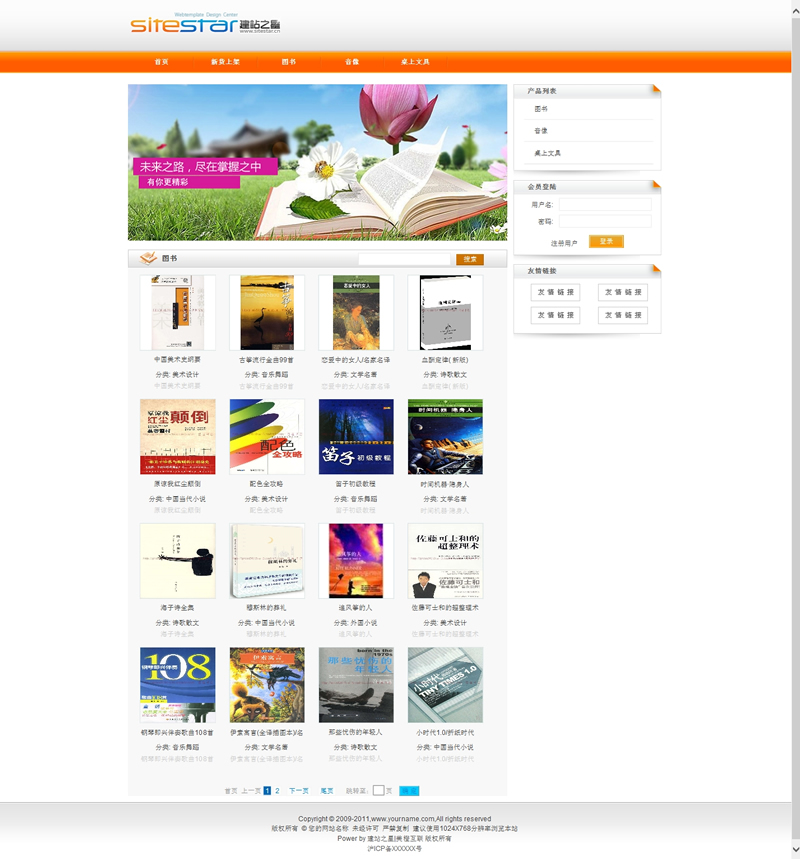This screenshot has height=859, width=800.
Task: Go to the 新货上架 navigation tab
Action: pos(225,62)
